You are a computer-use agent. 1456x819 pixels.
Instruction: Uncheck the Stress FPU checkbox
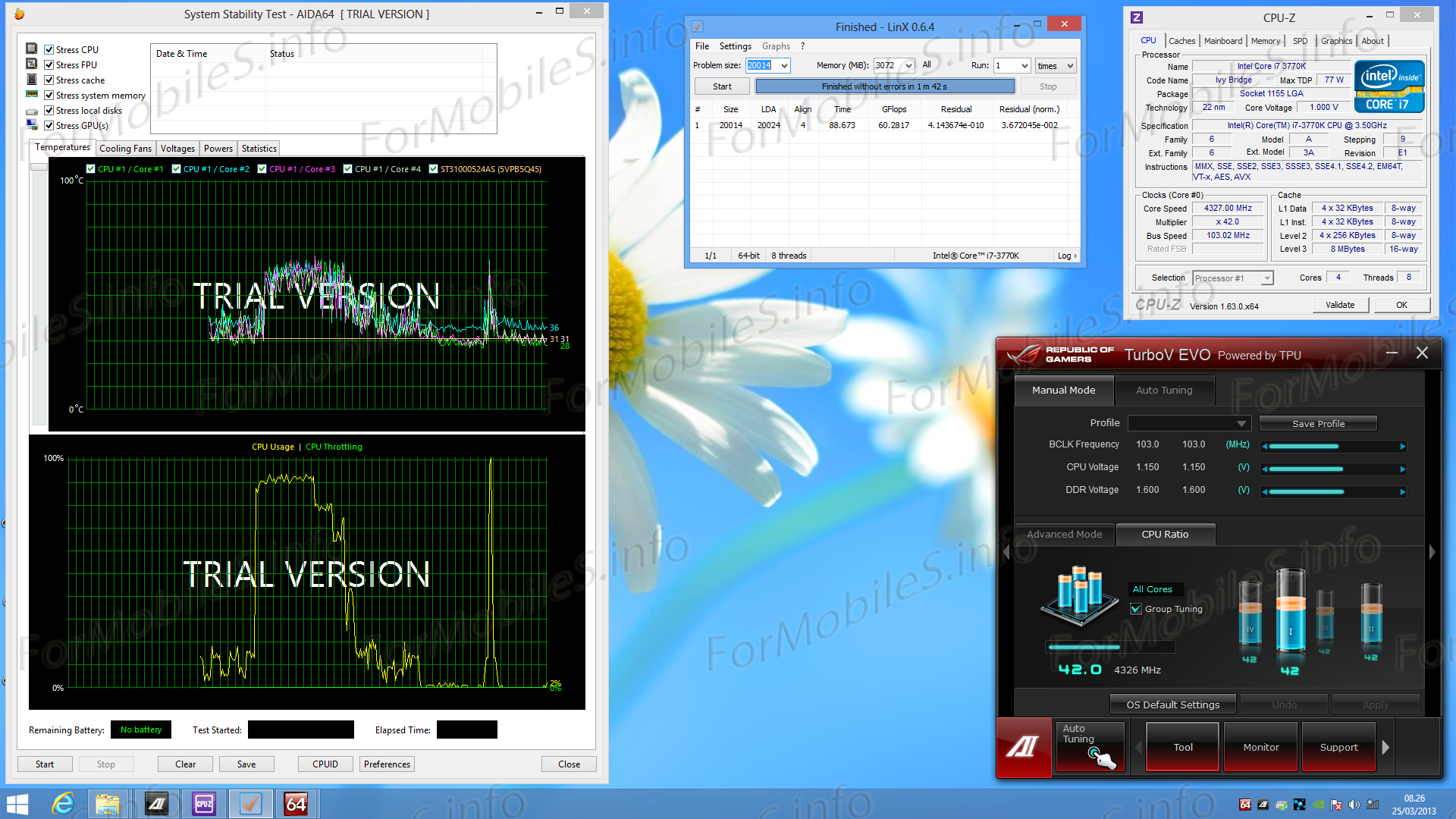click(x=49, y=65)
